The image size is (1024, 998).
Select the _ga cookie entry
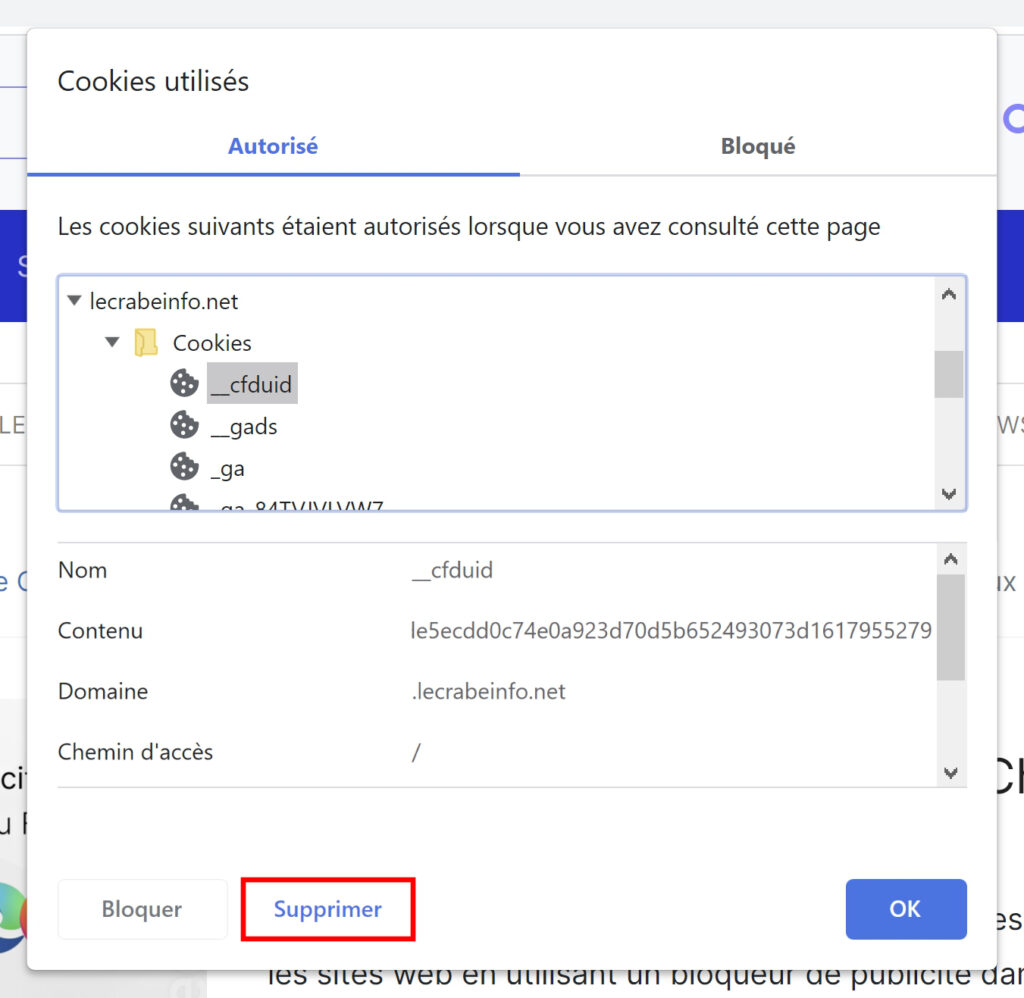point(227,469)
